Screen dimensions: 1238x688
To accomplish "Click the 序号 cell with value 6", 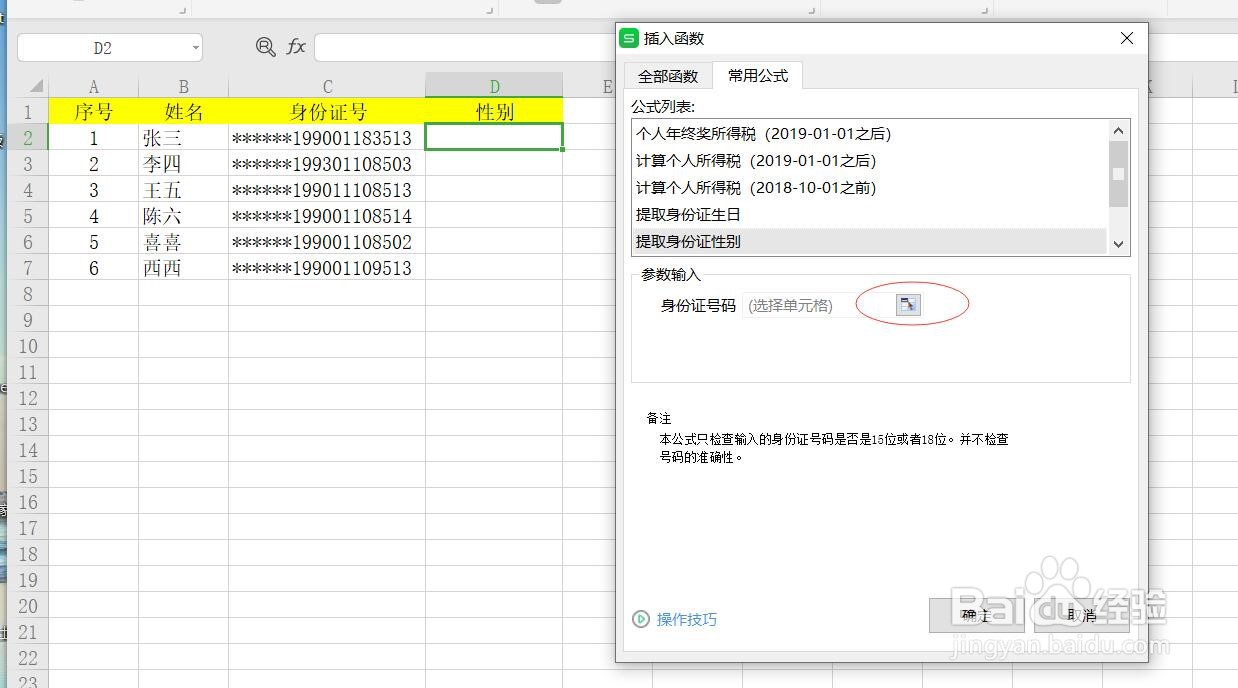I will 94,268.
